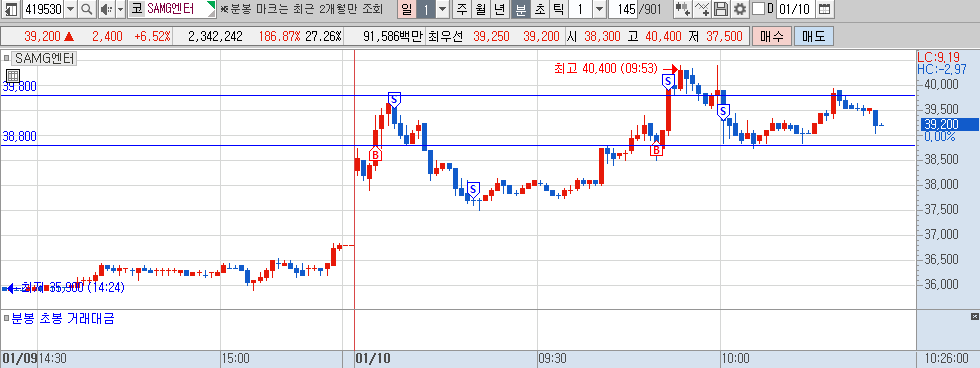Open the calendar date picker icon
The image size is (980, 368).
825,9
